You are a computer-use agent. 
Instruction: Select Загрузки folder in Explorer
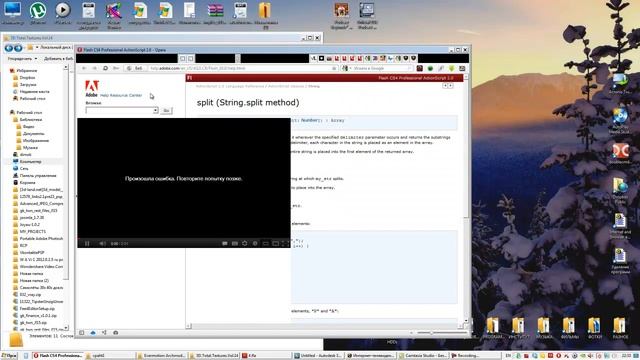[28, 84]
